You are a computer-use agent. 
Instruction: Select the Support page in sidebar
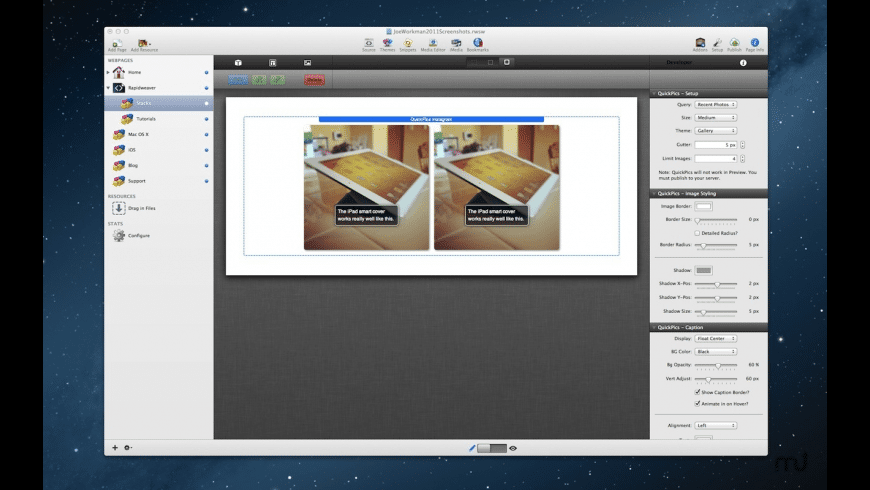pyautogui.click(x=159, y=181)
